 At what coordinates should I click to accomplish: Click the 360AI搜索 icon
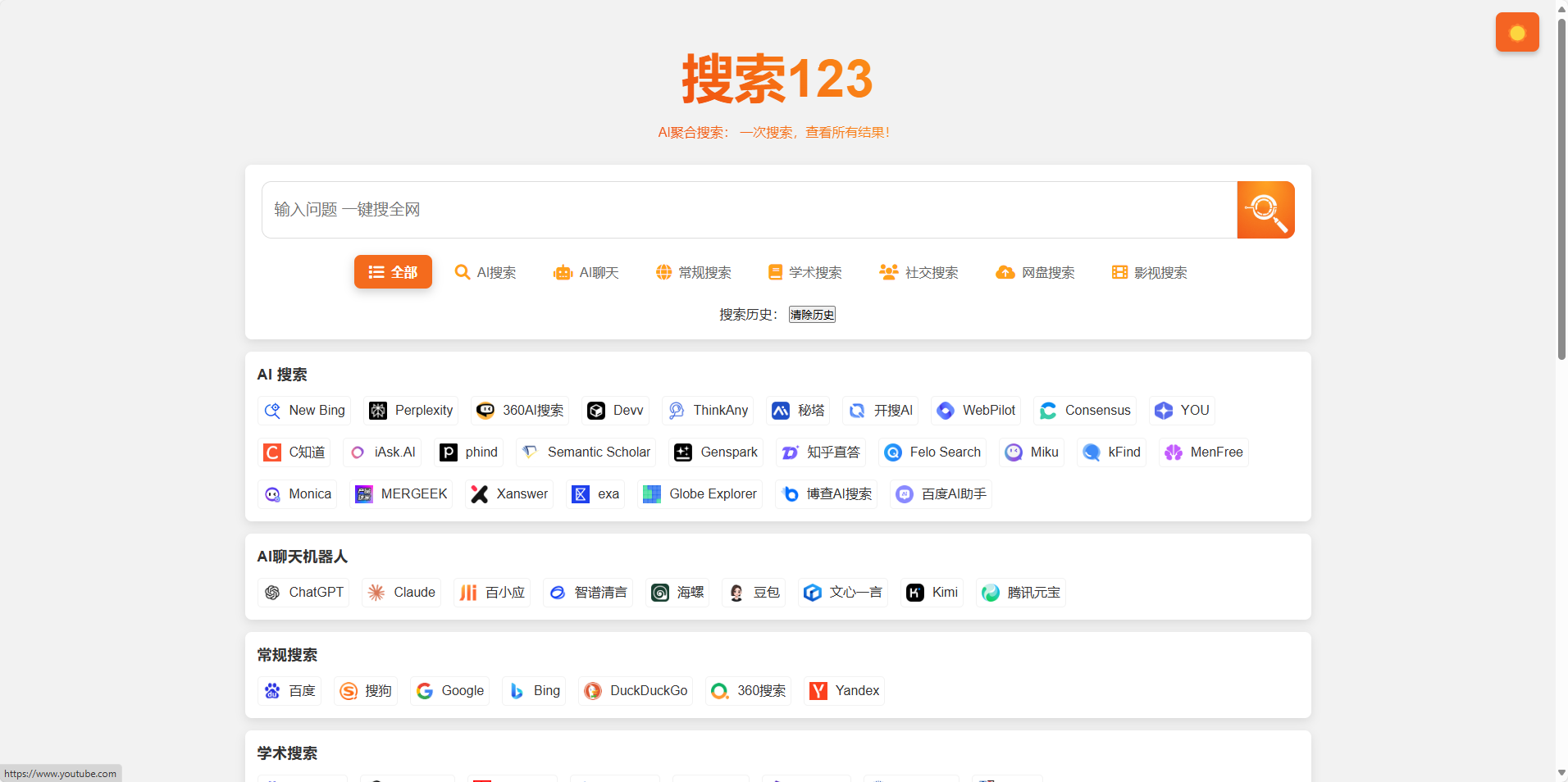click(x=485, y=411)
